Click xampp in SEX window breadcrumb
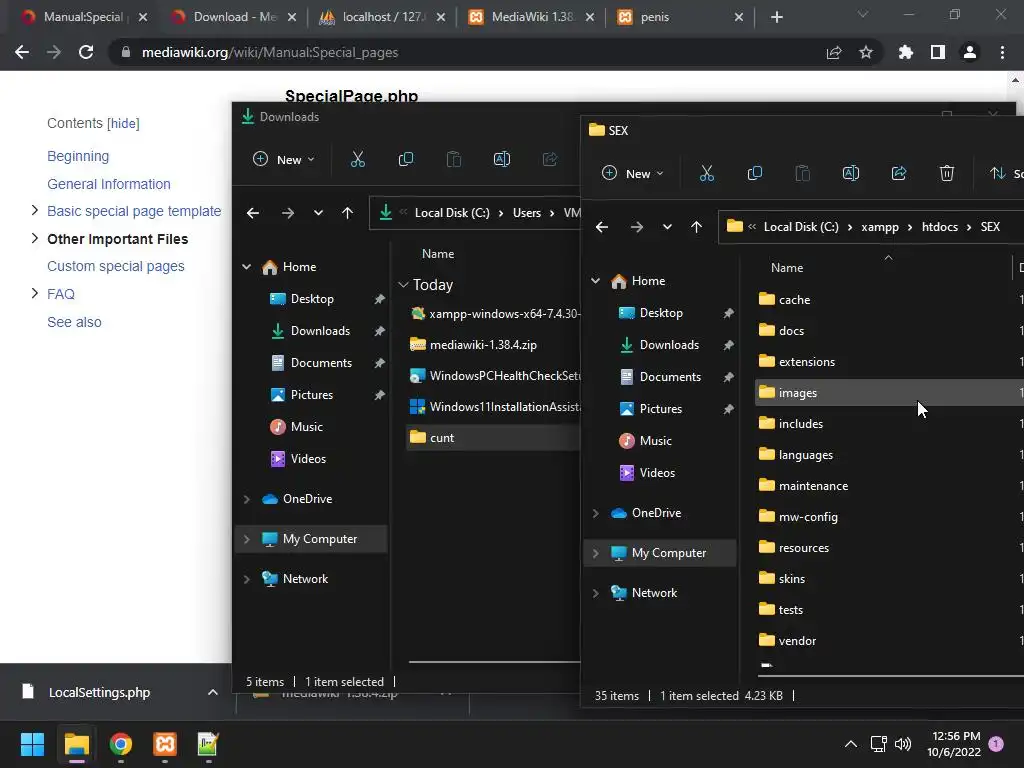Screen dimensions: 1024x768 (879, 227)
